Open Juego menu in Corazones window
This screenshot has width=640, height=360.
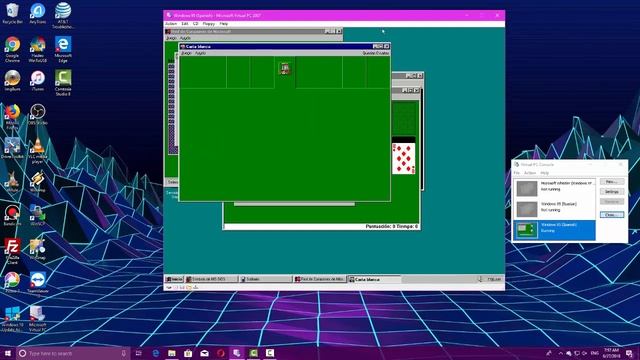pyautogui.click(x=171, y=38)
